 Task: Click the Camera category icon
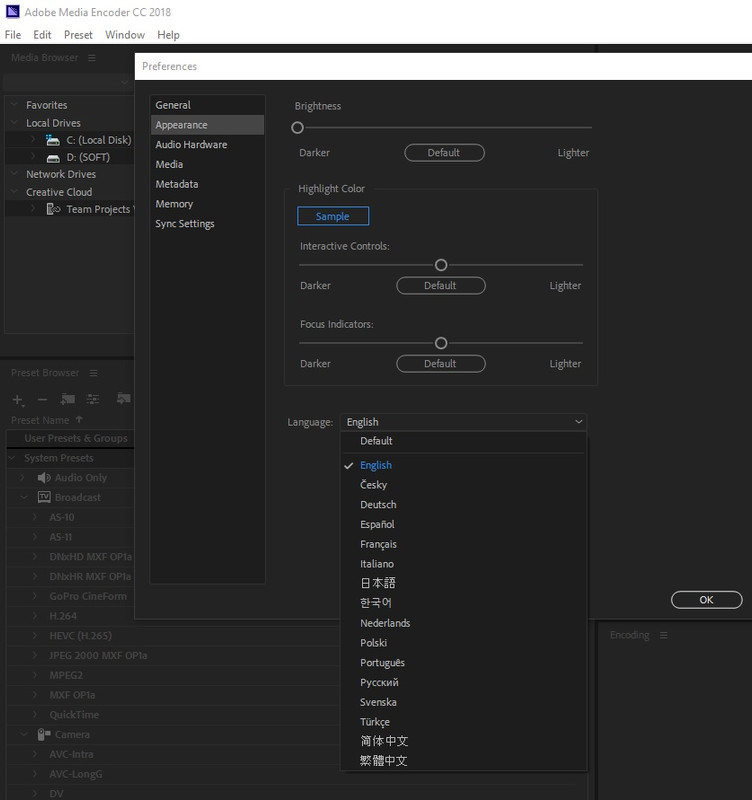pyautogui.click(x=44, y=735)
